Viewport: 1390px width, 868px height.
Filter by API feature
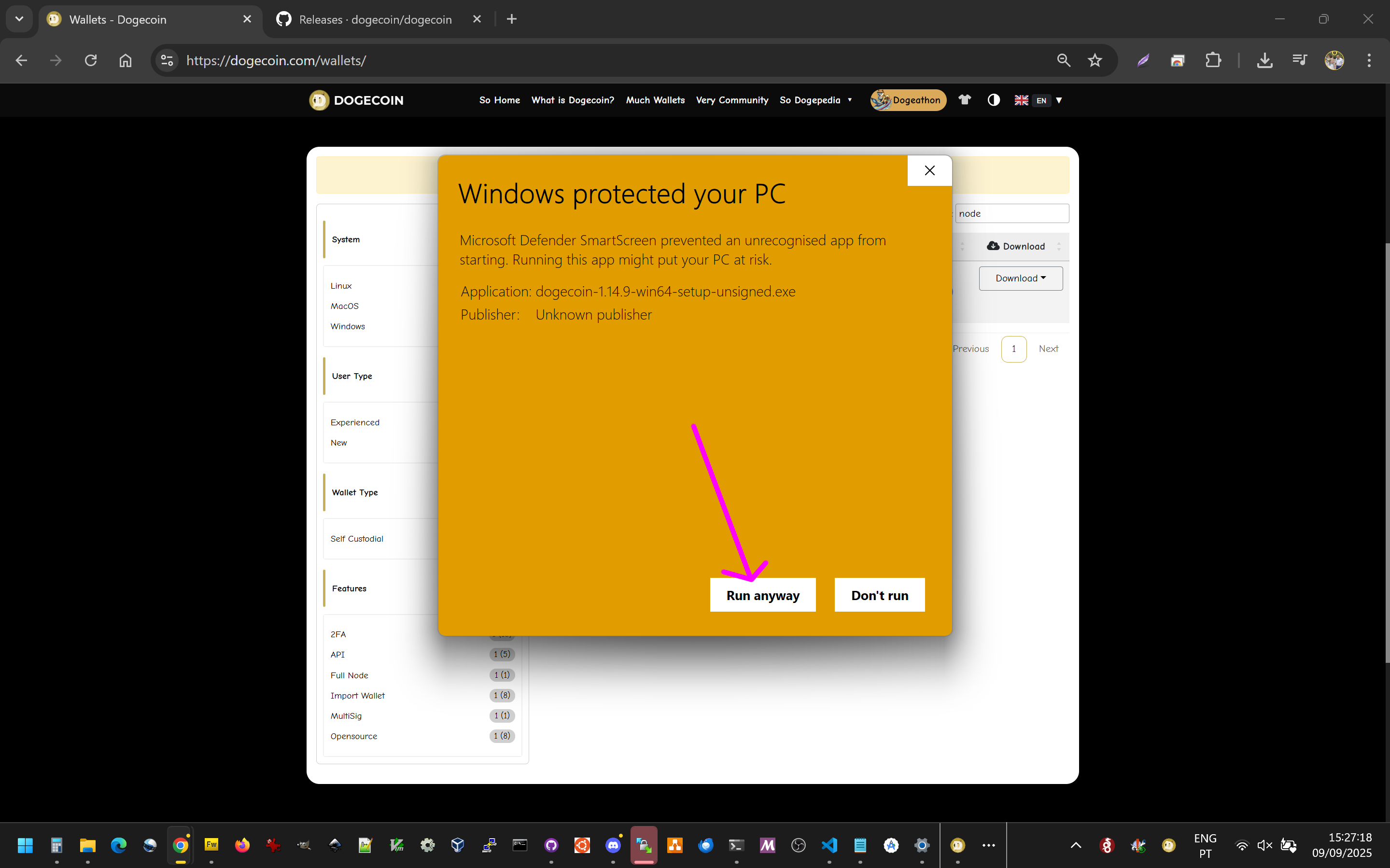tap(337, 655)
